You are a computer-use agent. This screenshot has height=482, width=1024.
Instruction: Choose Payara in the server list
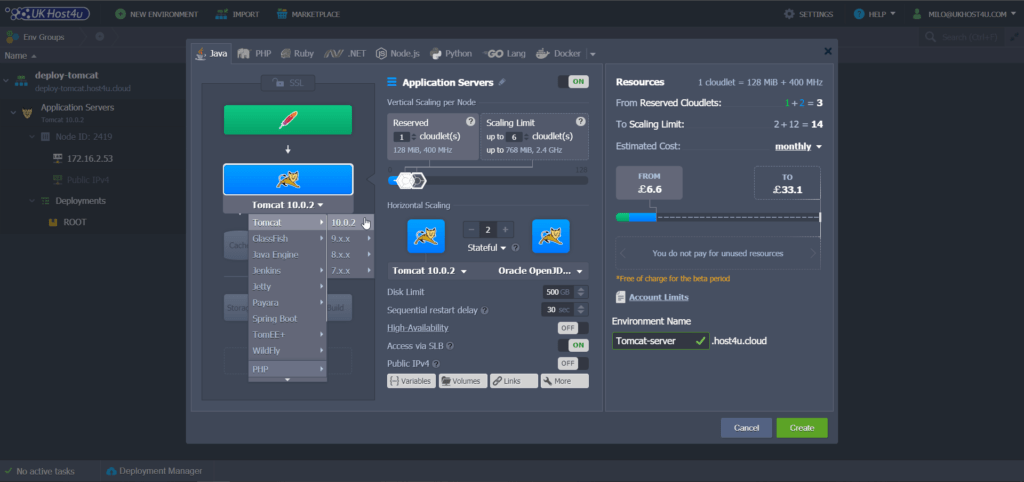(287, 302)
